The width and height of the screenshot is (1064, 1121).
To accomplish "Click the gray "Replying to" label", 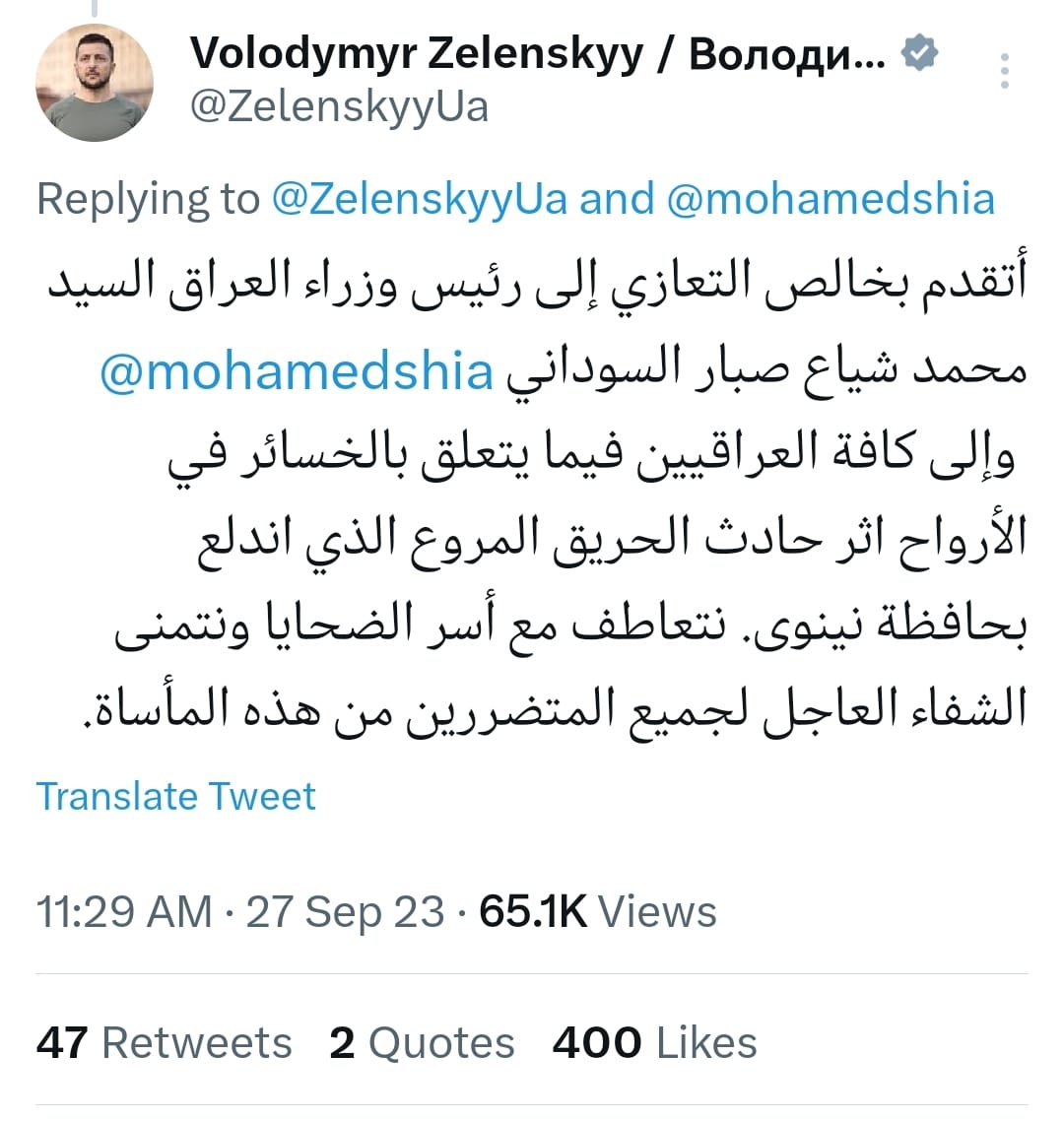I will (x=148, y=199).
